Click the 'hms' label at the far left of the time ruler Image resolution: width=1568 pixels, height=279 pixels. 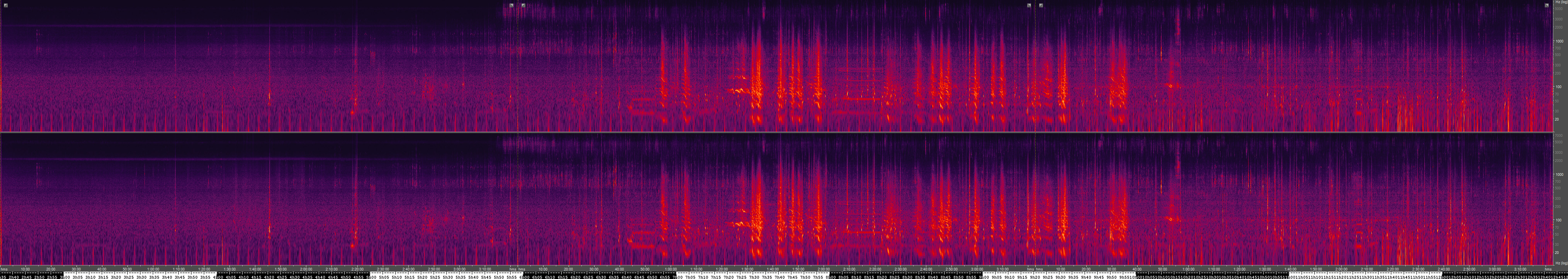pyautogui.click(x=4, y=269)
